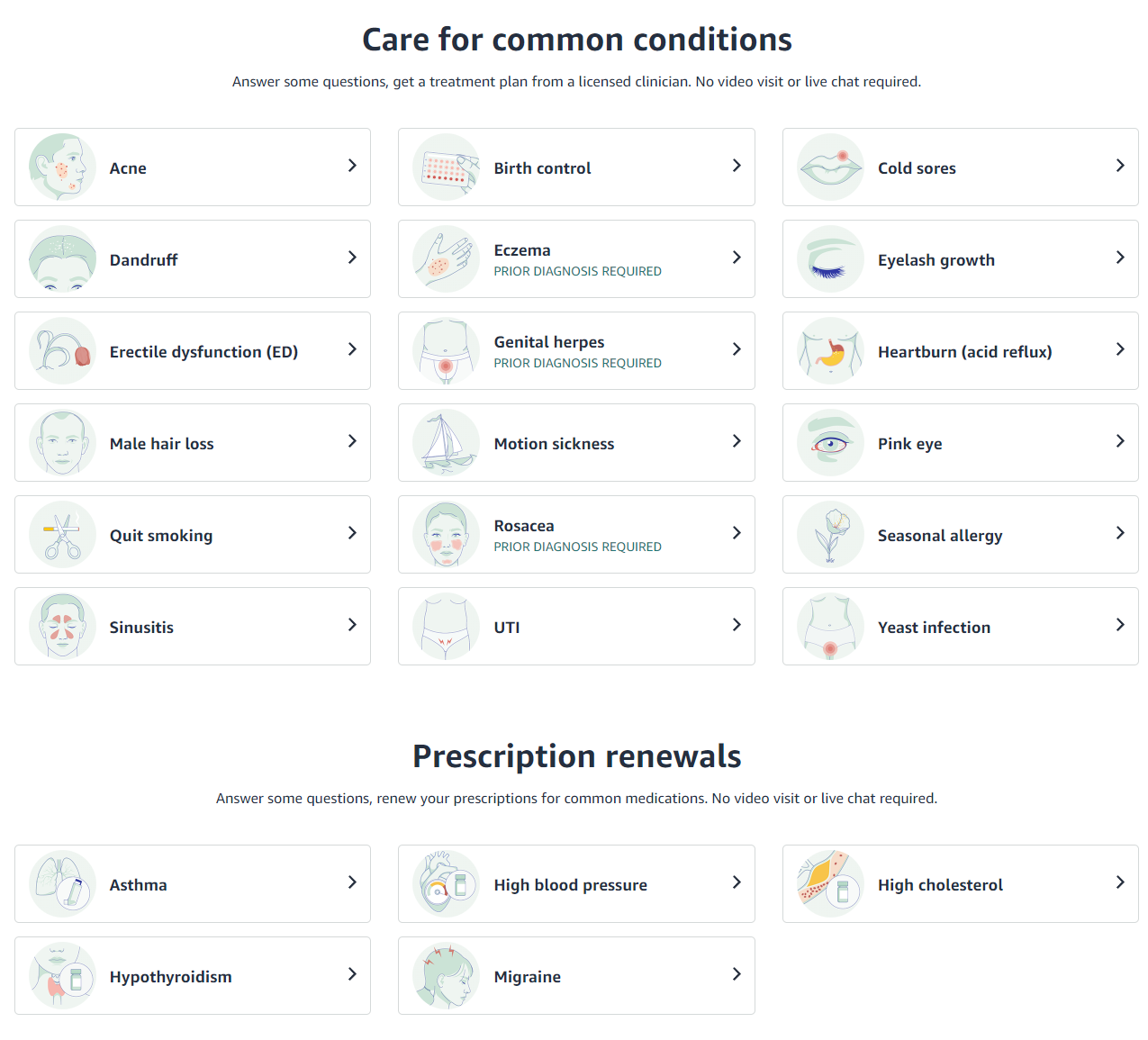This screenshot has width=1148, height=1040.
Task: Click the Motion sickness sailboat icon
Action: [446, 443]
